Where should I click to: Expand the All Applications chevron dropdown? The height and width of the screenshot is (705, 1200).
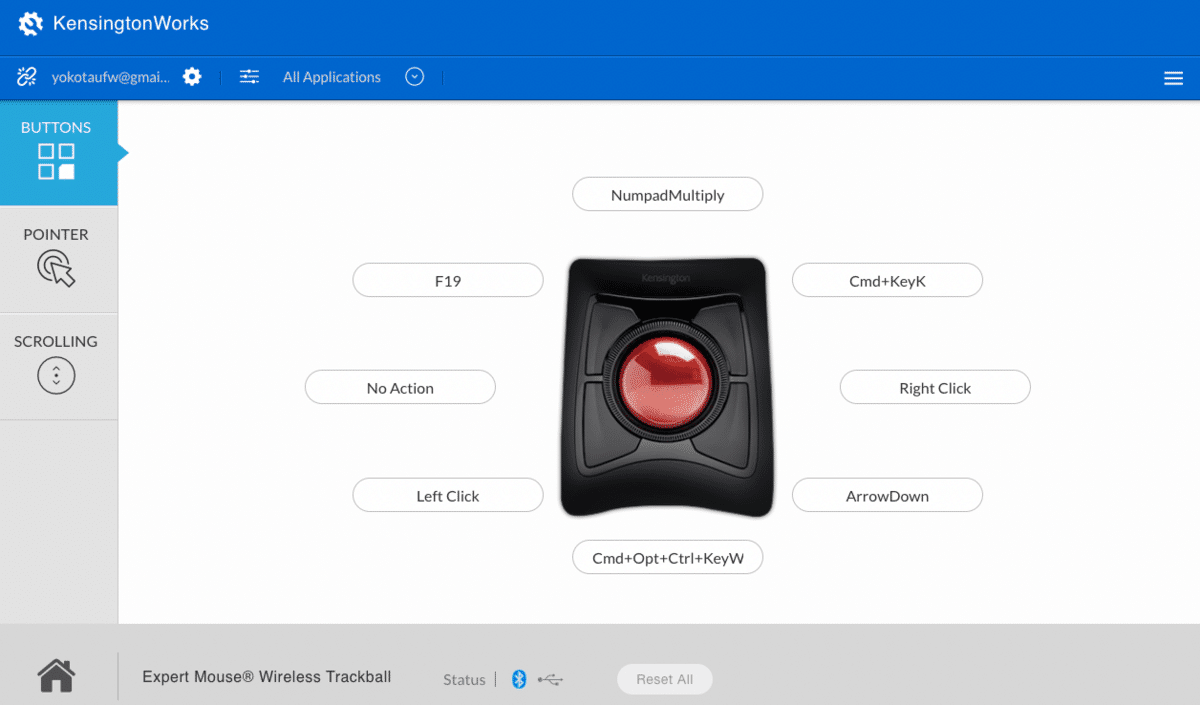coord(414,77)
